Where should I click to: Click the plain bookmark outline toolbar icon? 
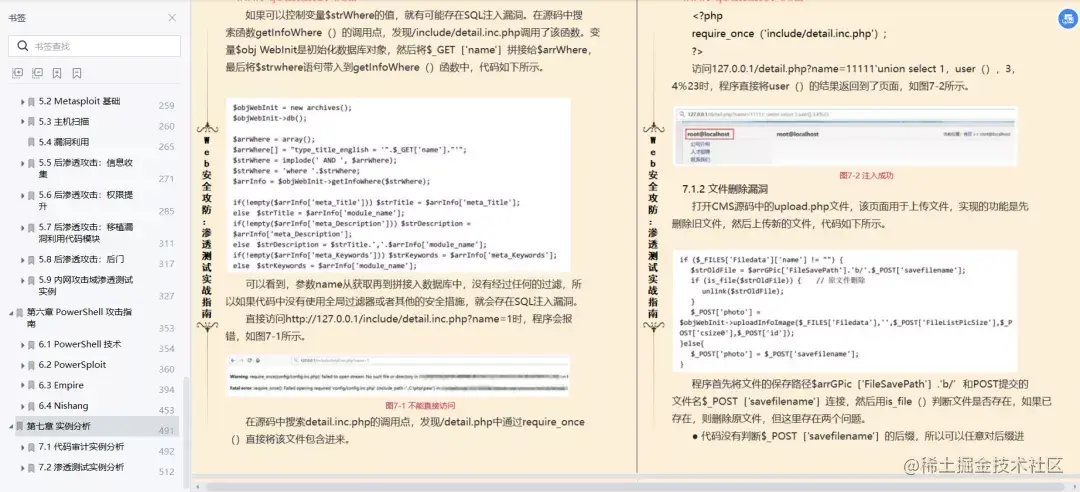[76, 73]
